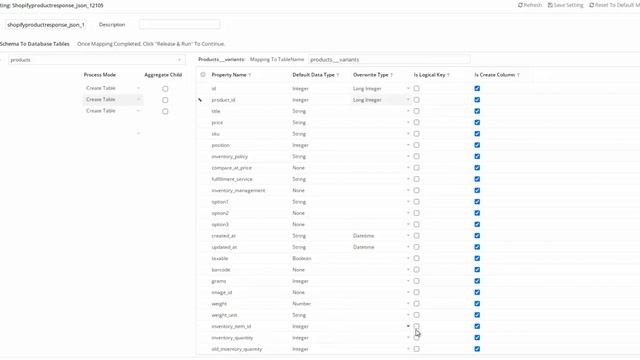Select the inventory_management property name
This screenshot has width=640, height=360.
coord(238,191)
